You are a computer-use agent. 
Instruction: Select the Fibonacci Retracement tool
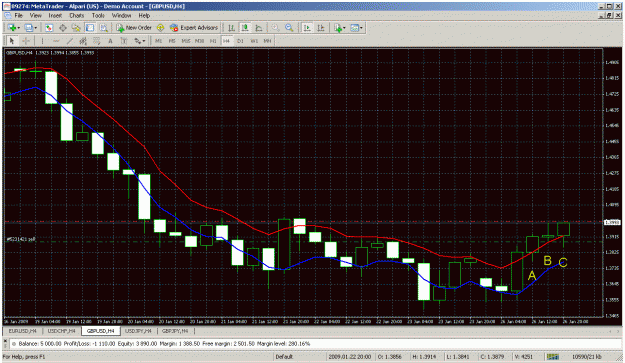point(96,41)
